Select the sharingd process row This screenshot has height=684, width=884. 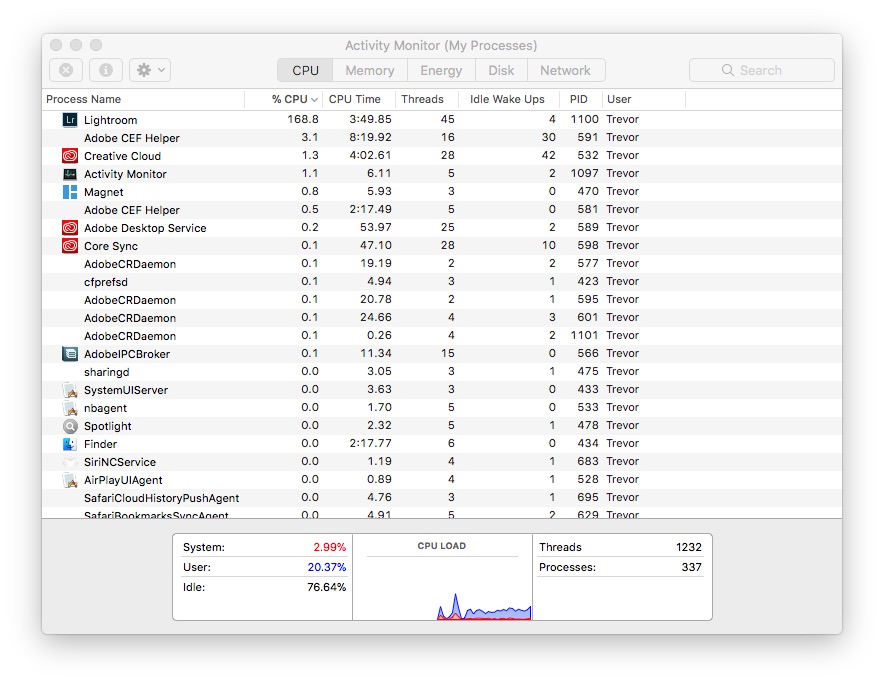442,372
